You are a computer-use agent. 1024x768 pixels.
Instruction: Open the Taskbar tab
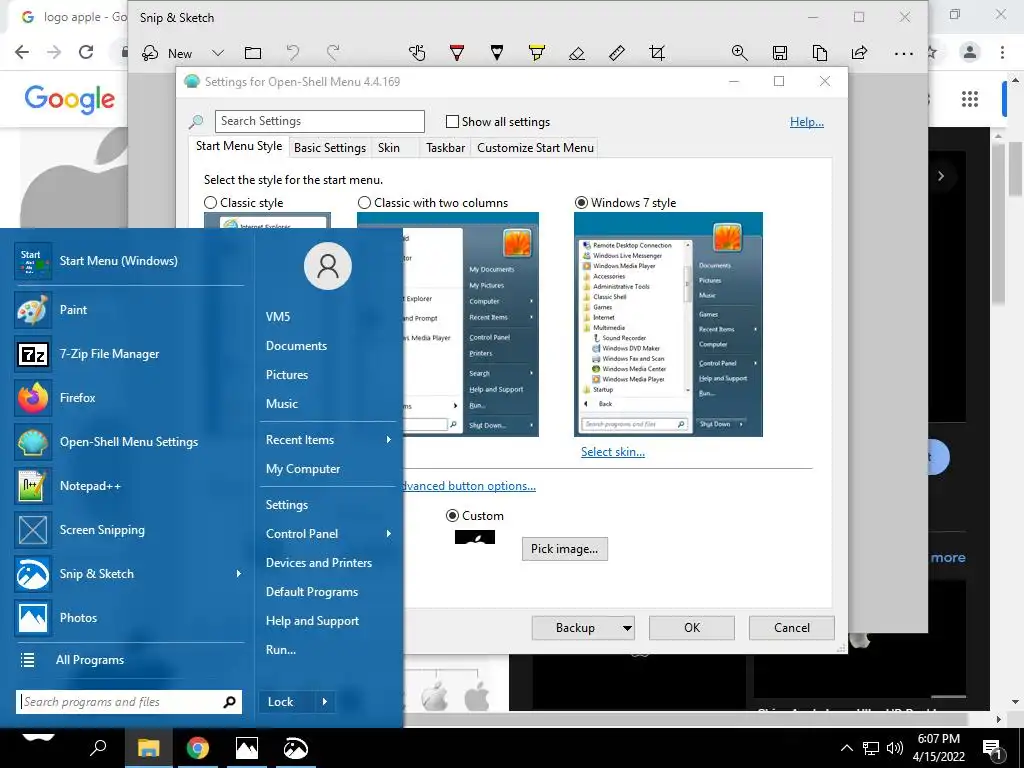(x=445, y=148)
